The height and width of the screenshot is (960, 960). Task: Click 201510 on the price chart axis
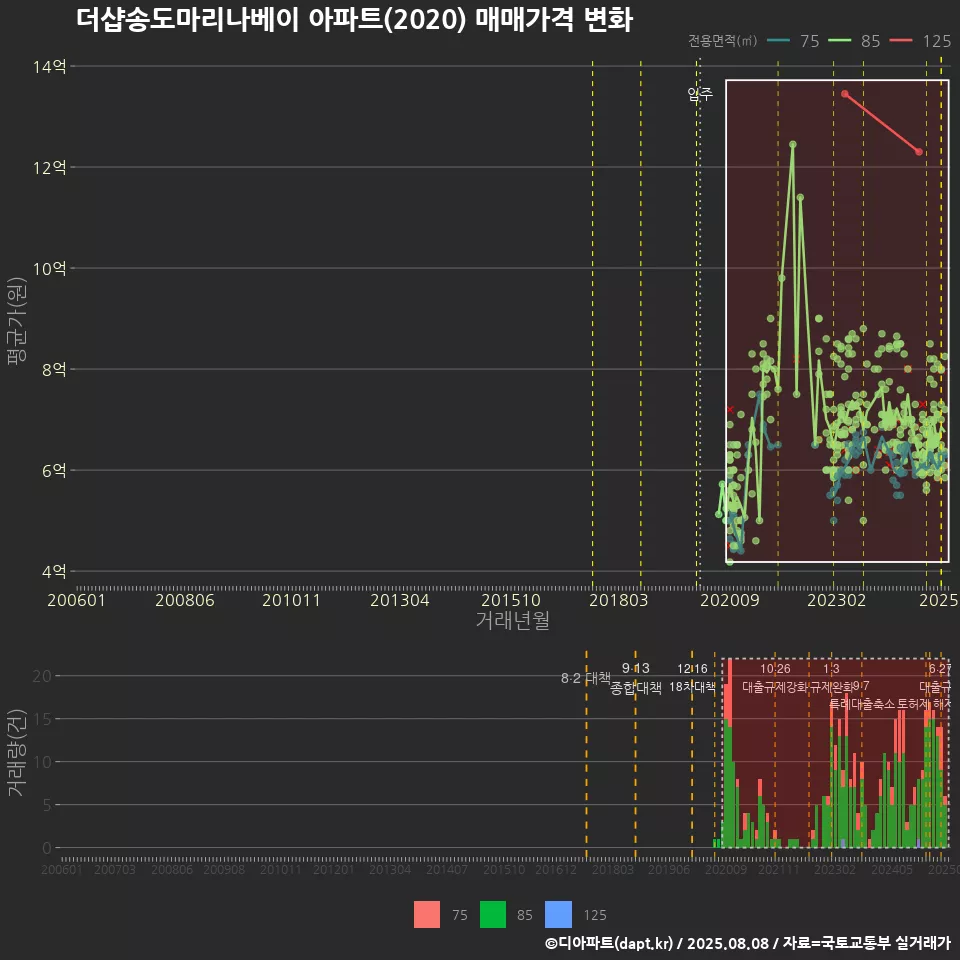[x=511, y=600]
